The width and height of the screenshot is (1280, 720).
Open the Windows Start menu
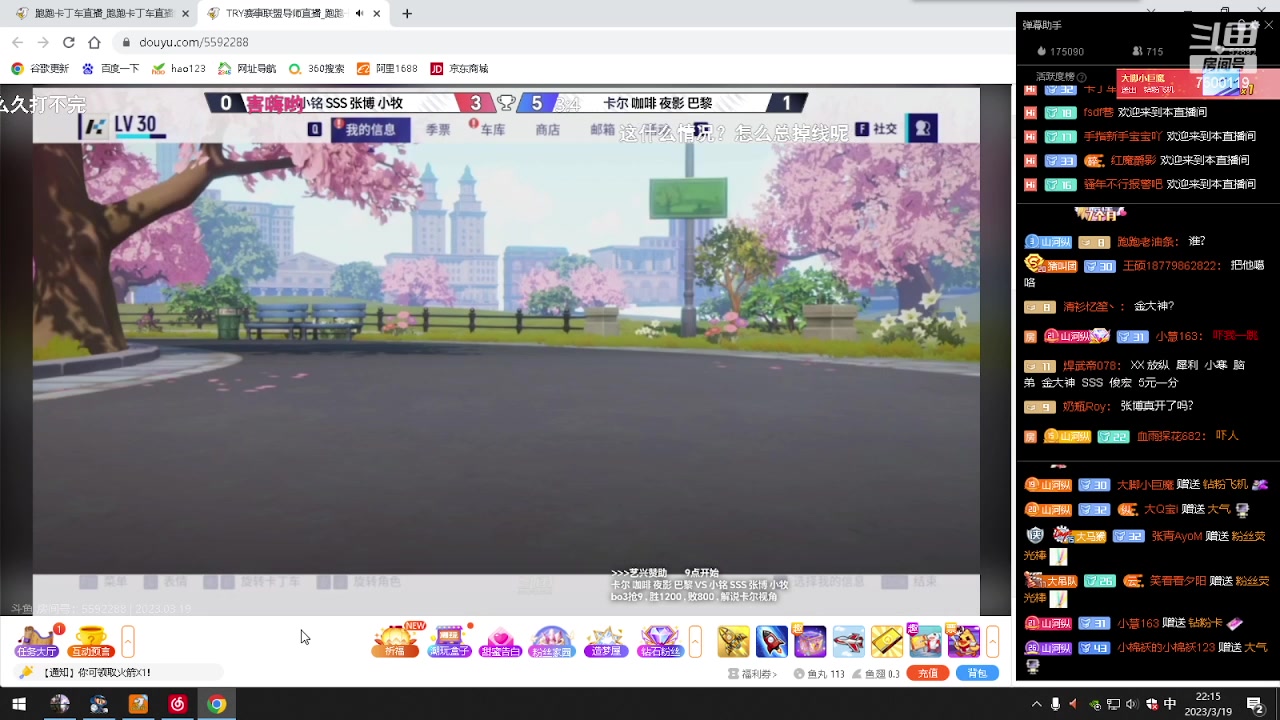click(19, 704)
